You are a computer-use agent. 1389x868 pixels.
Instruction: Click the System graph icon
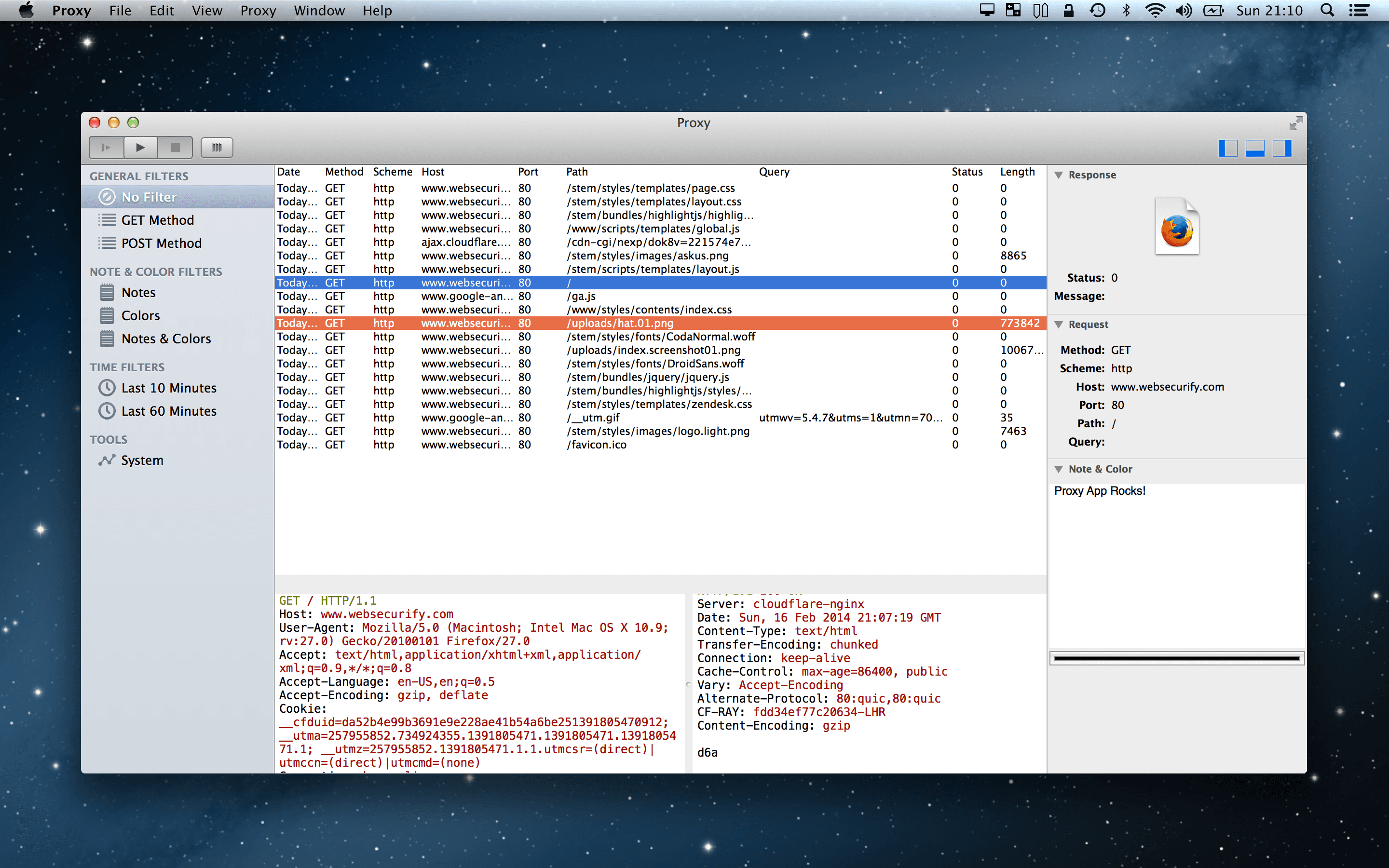click(x=107, y=460)
